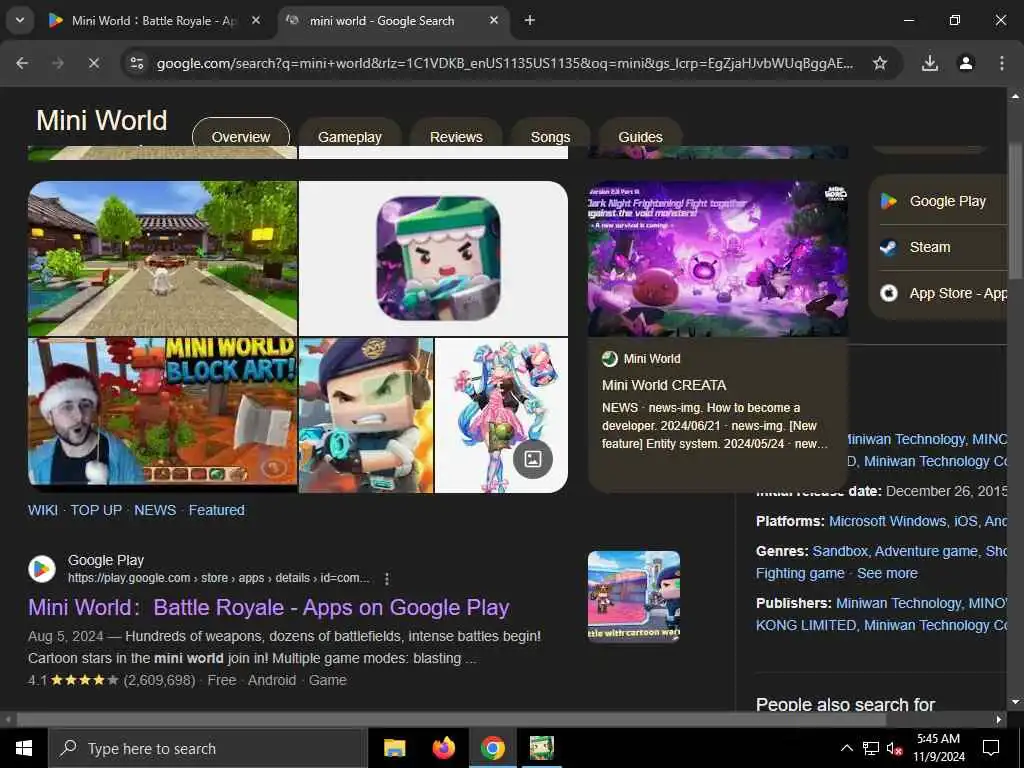Click the NEWS link
This screenshot has height=768, width=1024.
click(155, 510)
